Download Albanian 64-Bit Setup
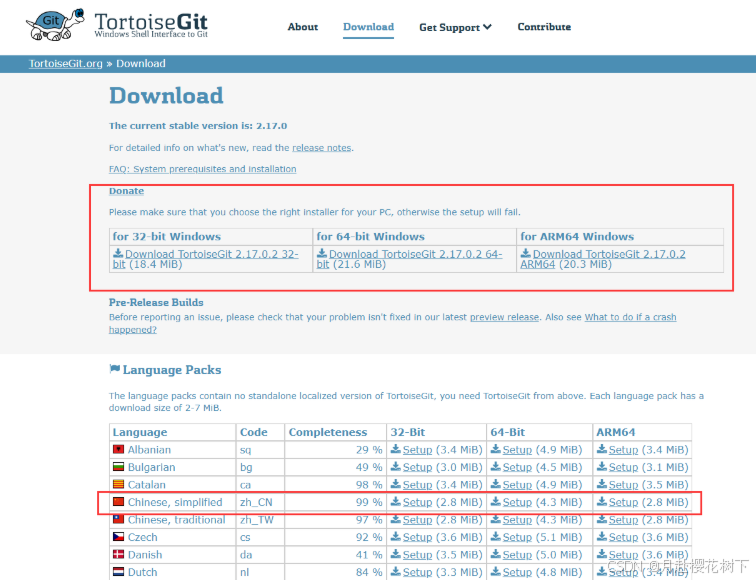 [517, 450]
